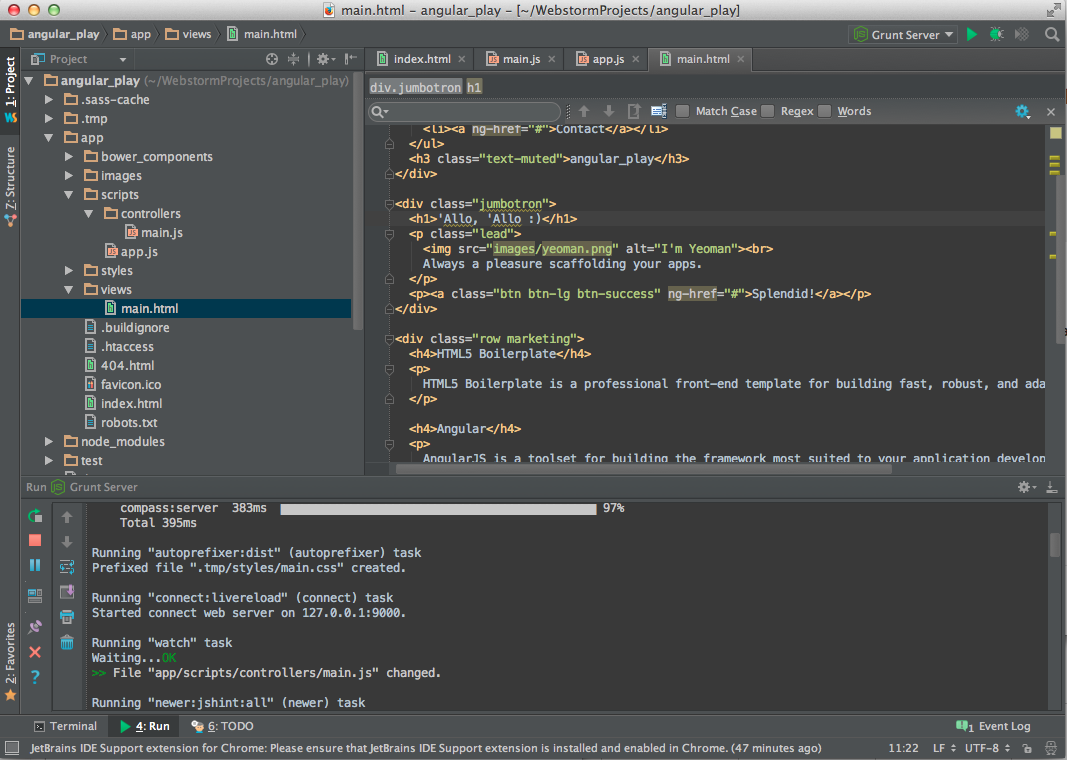This screenshot has height=760, width=1067.
Task: Click the Search Everywhere magnifier
Action: click(x=1048, y=33)
